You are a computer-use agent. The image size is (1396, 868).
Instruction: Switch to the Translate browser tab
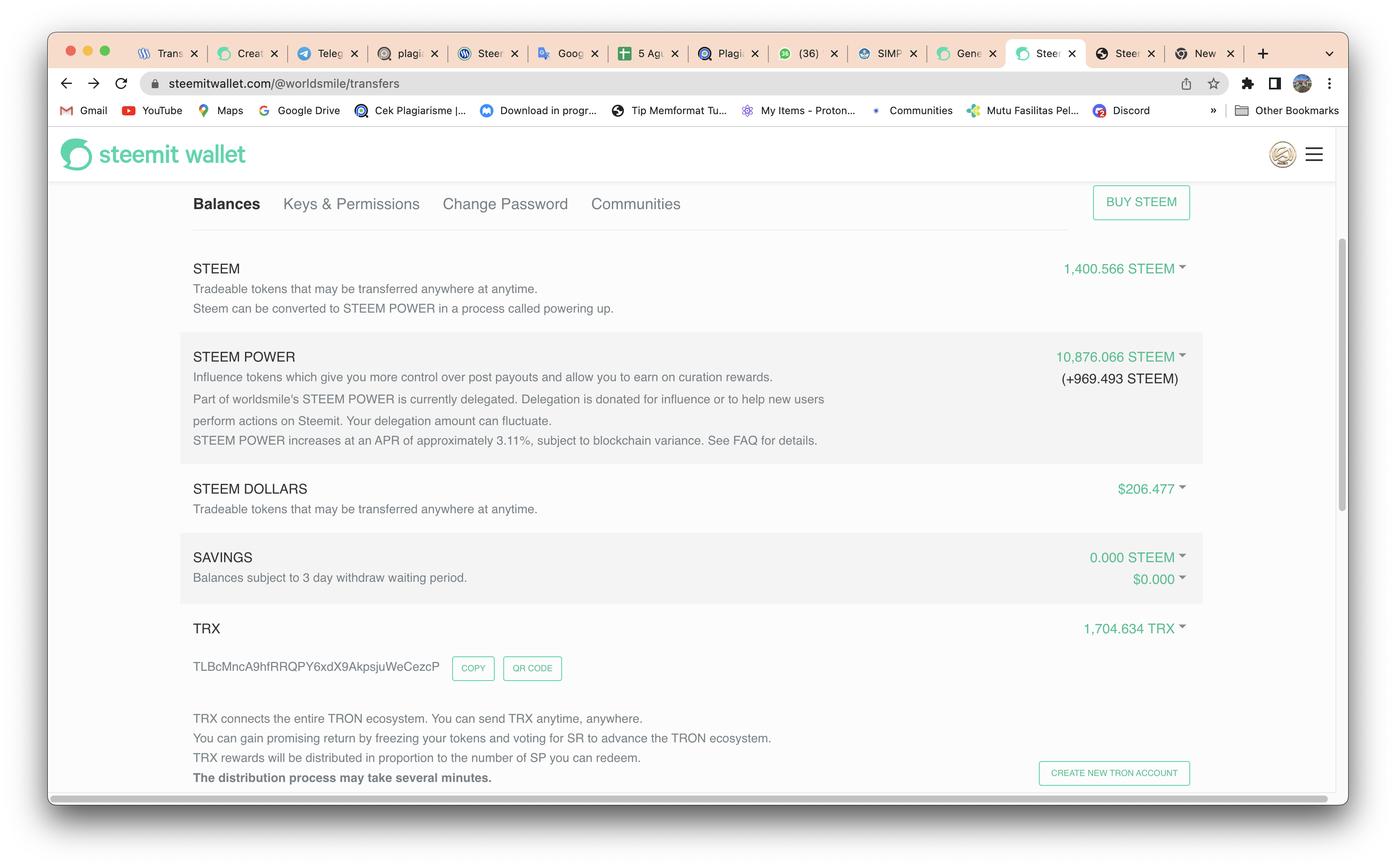coord(168,54)
